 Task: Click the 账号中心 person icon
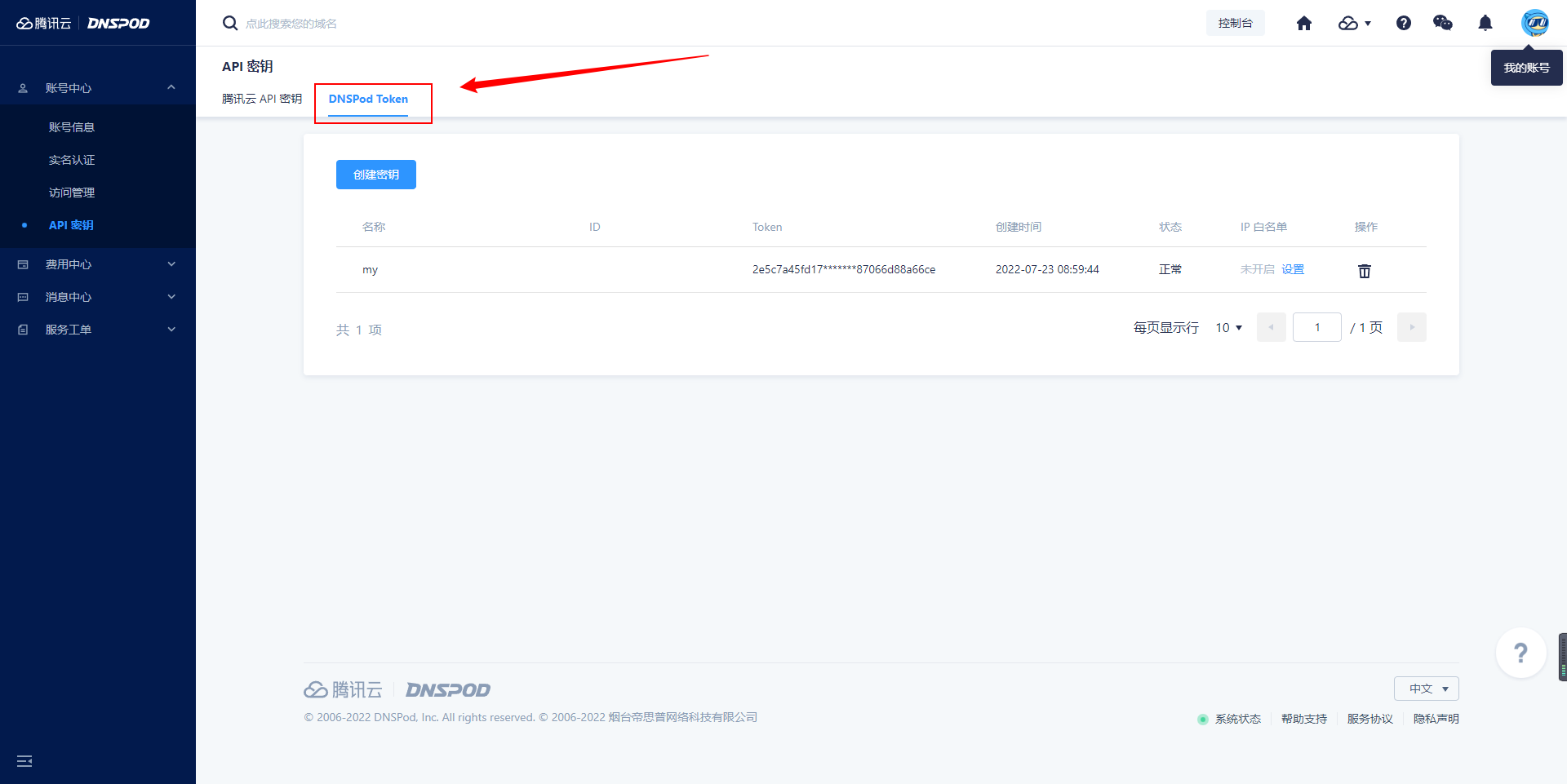pos(23,88)
